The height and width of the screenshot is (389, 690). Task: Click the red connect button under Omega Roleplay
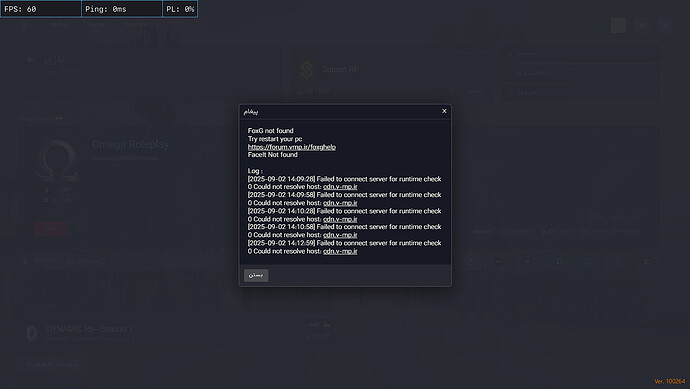(51, 228)
